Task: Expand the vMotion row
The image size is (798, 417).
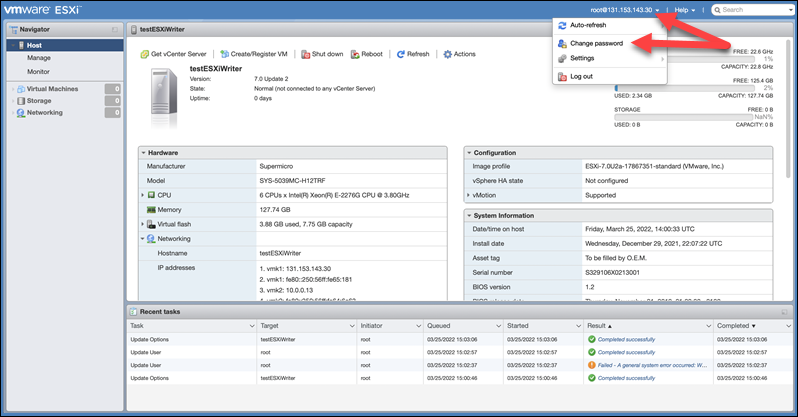Action: [x=468, y=195]
